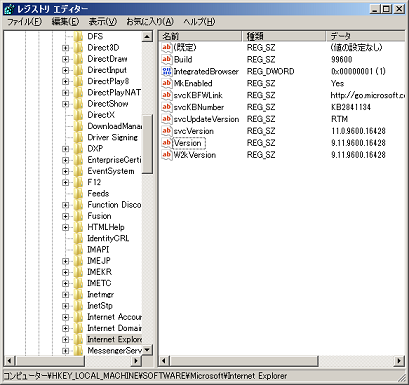Click the folder icon of IMEJP key
The image size is (409, 385).
tap(78, 261)
